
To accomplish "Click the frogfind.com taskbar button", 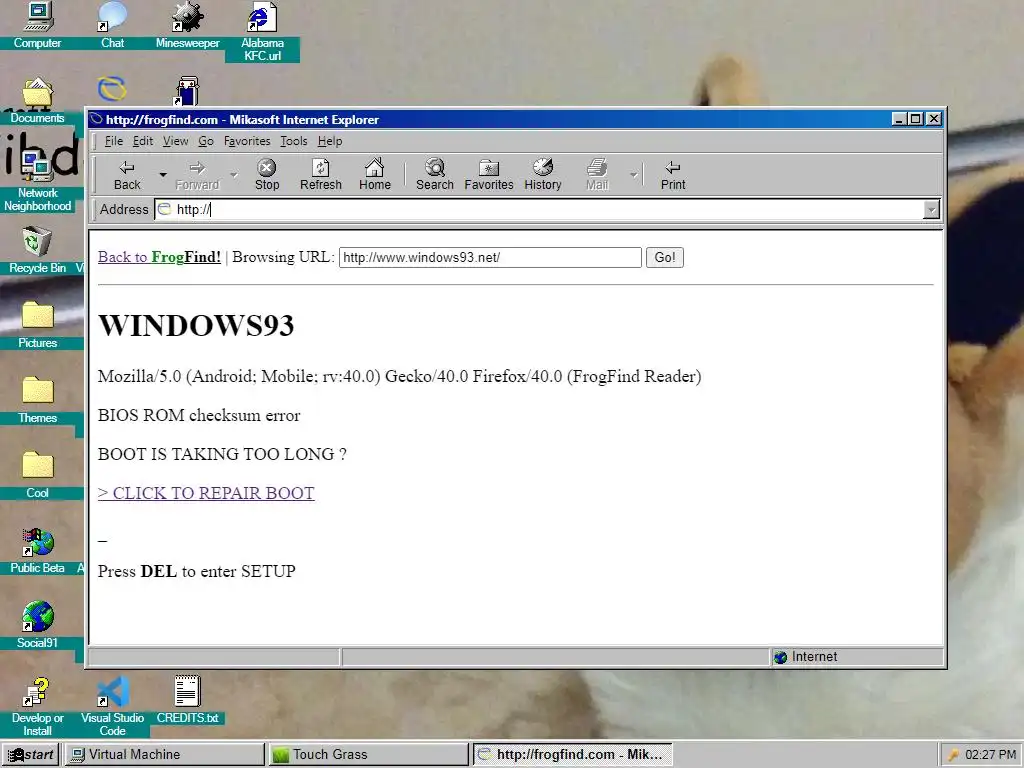I will point(572,754).
